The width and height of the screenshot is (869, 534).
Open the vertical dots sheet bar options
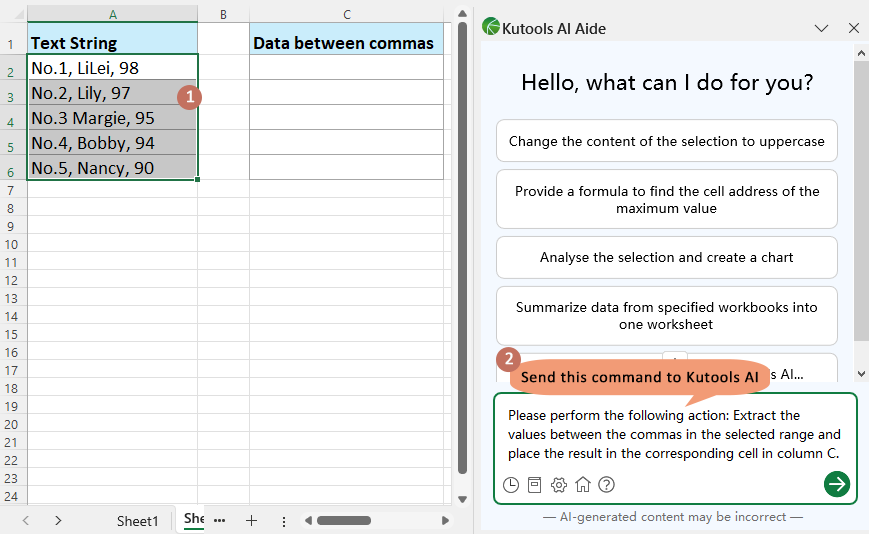(284, 521)
